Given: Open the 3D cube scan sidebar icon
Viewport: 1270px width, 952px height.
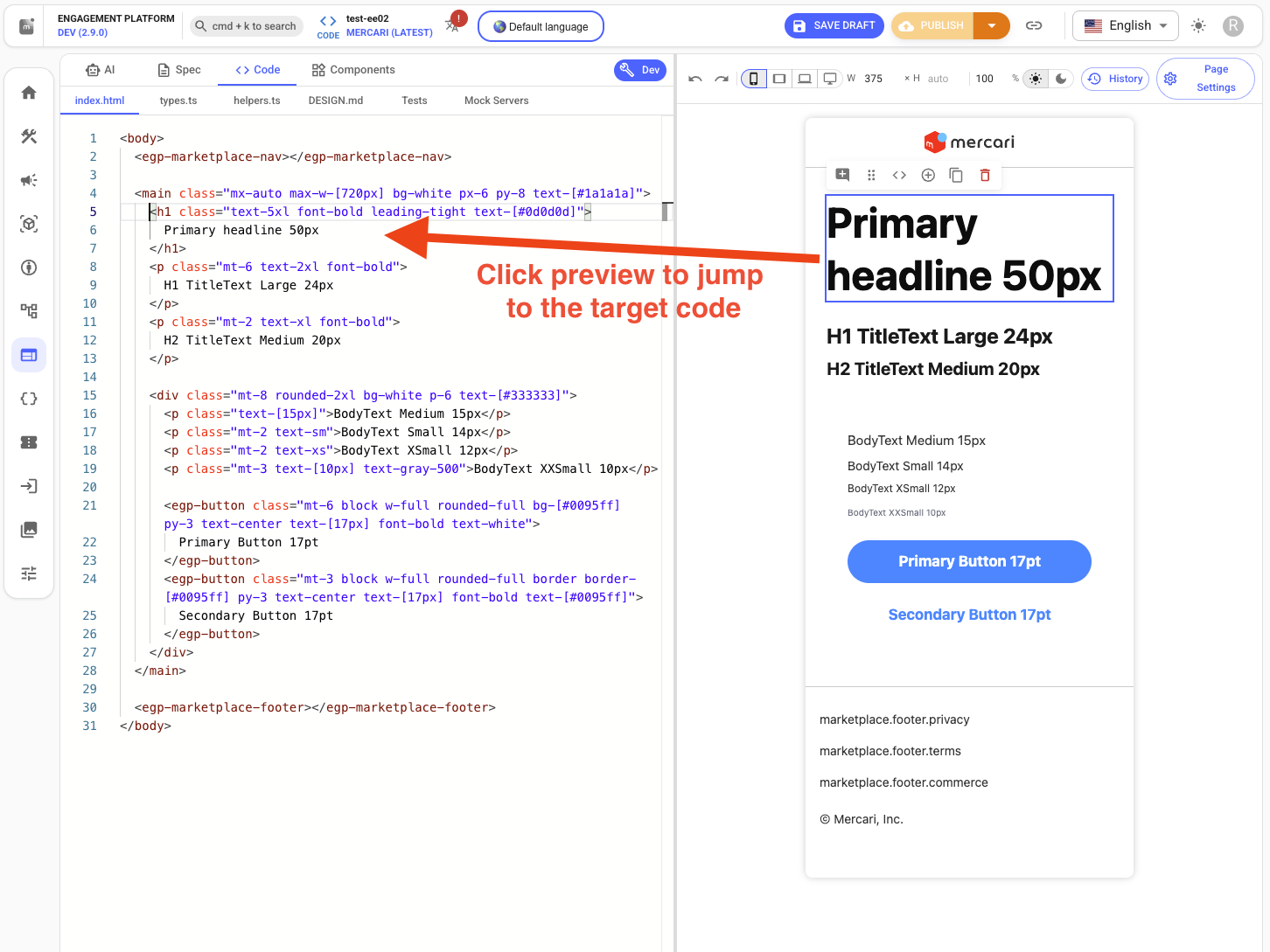Looking at the screenshot, I should 29,224.
